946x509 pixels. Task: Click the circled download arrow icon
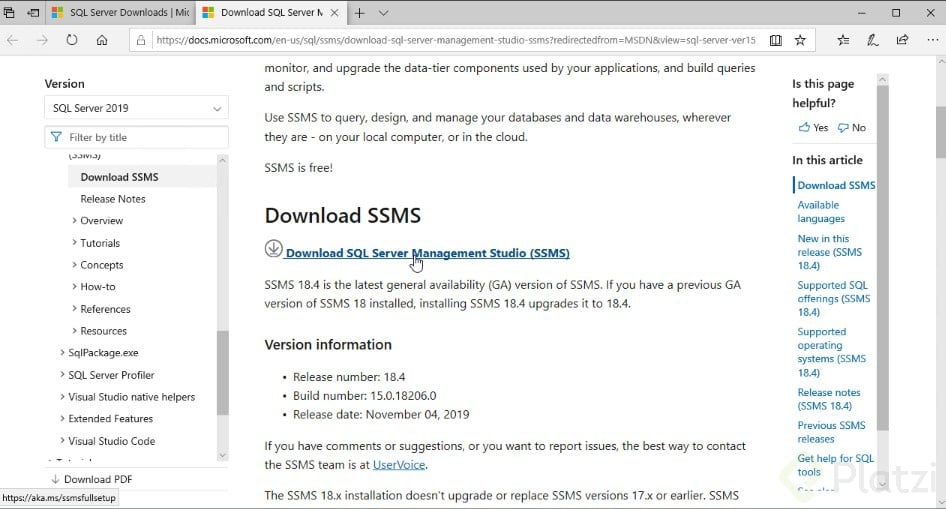click(273, 248)
